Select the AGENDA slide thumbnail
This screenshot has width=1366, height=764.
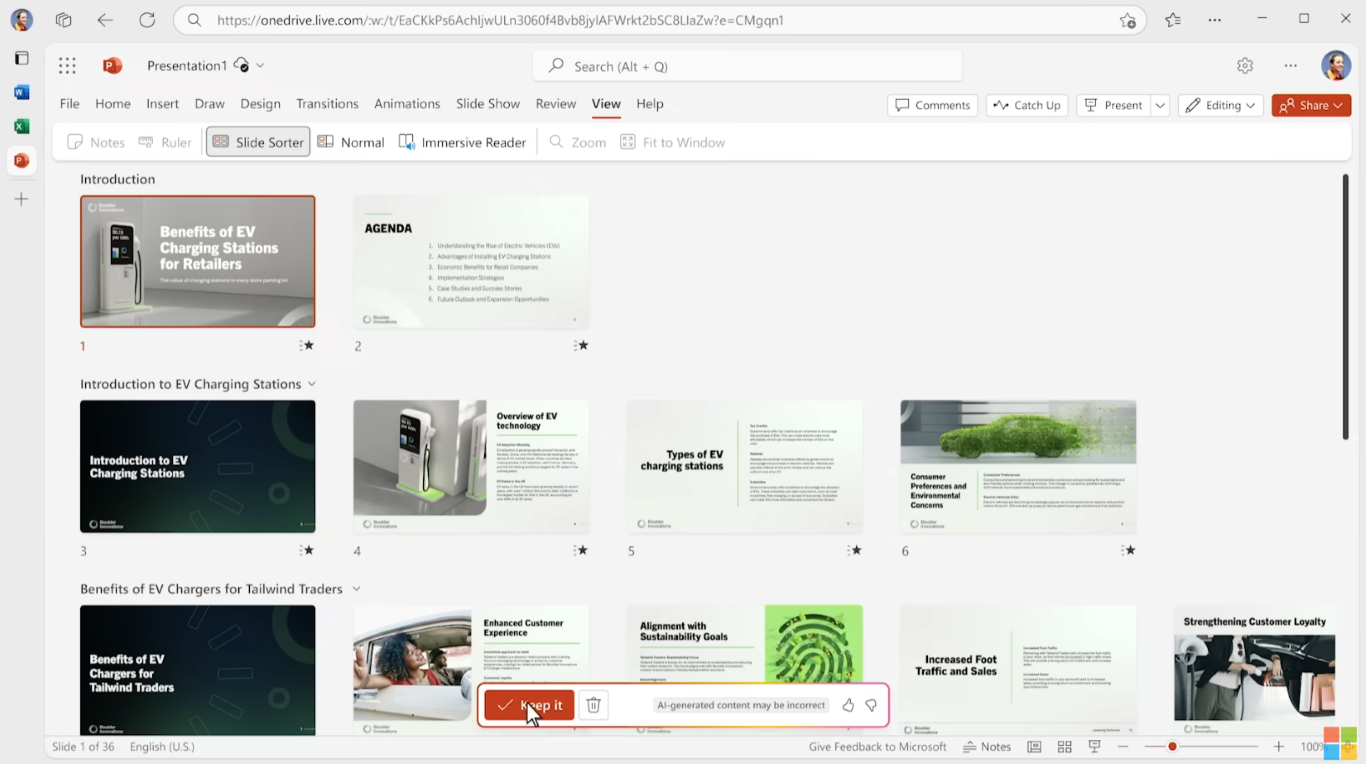pyautogui.click(x=471, y=261)
